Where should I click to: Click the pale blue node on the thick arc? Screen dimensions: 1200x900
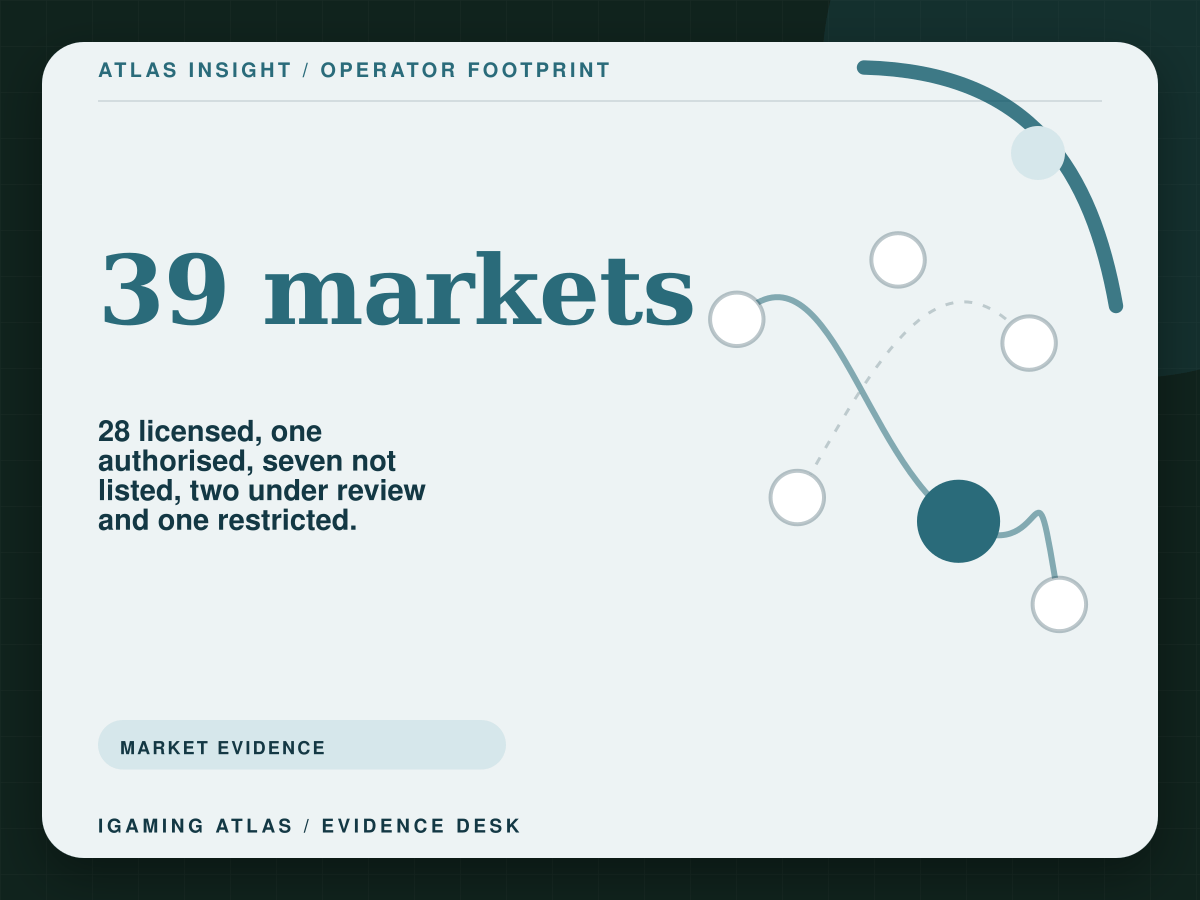coord(1038,153)
